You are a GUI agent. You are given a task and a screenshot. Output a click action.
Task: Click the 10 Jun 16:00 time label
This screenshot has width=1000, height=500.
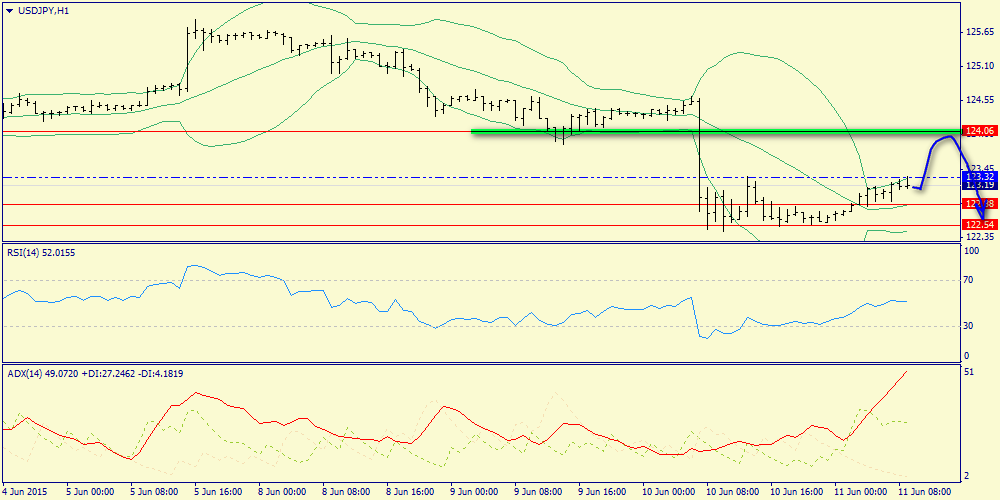click(795, 492)
